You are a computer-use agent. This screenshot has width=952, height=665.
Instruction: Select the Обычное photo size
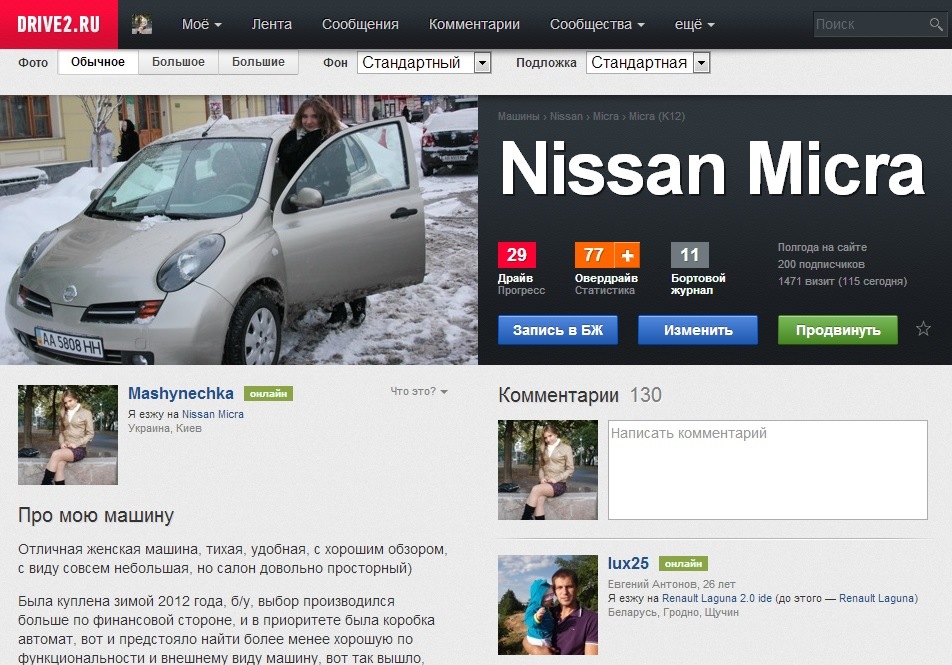click(98, 62)
